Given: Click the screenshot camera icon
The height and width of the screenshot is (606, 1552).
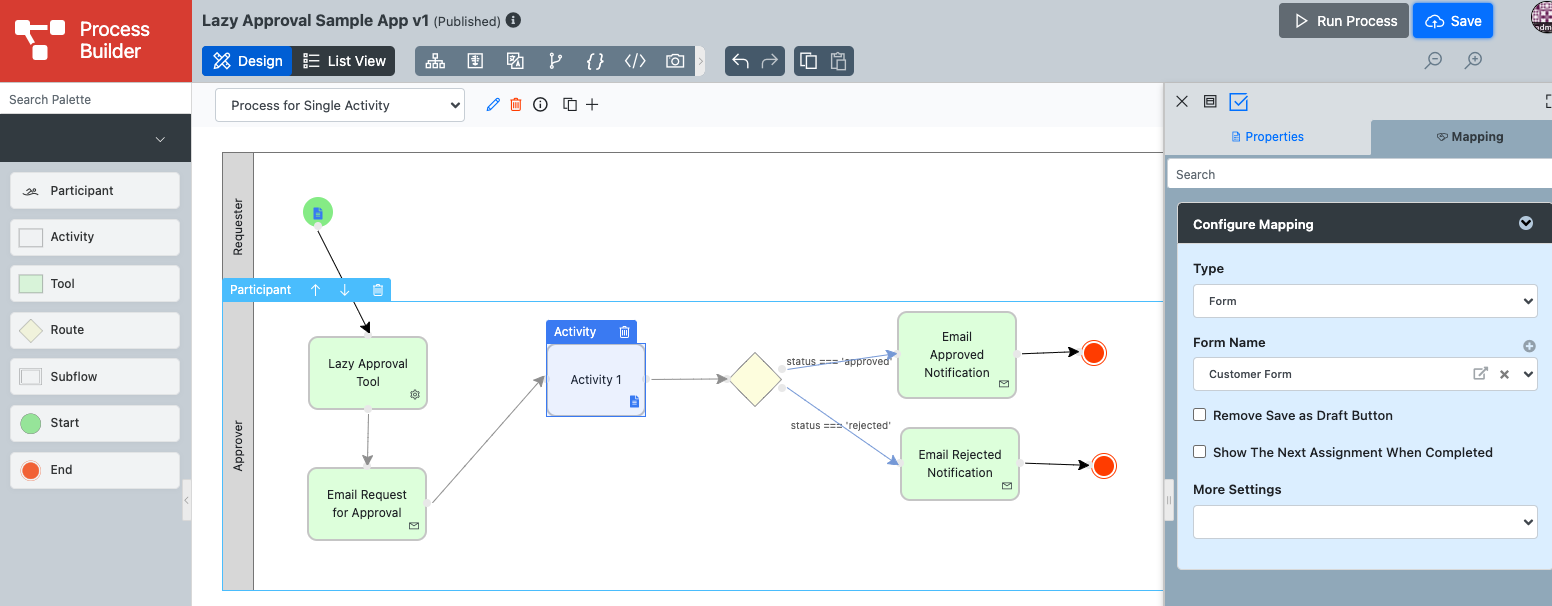Looking at the screenshot, I should tap(675, 61).
